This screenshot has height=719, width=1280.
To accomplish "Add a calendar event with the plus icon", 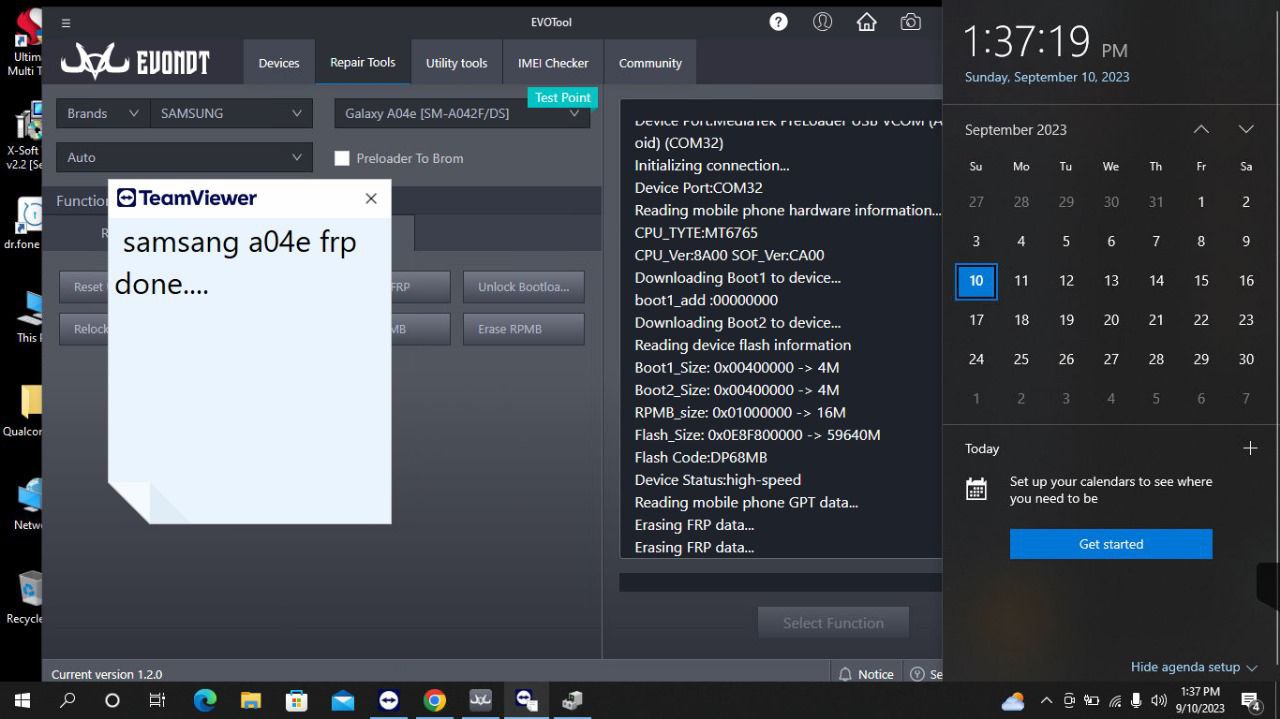I will click(1250, 448).
